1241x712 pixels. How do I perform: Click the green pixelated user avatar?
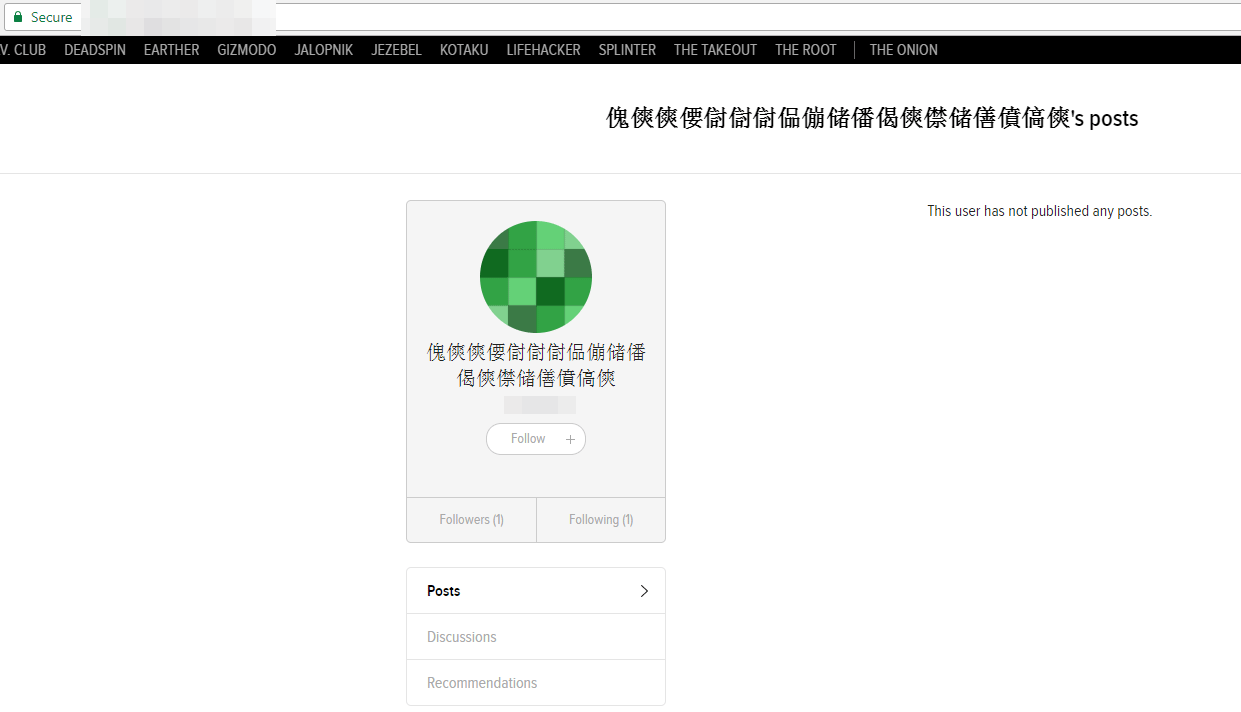click(x=536, y=277)
